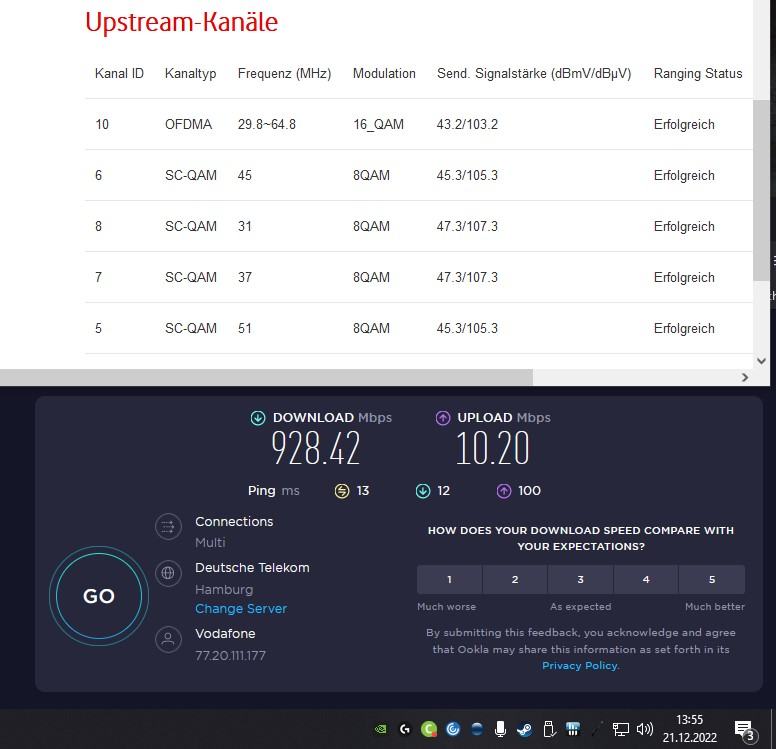Click the globe server icon
This screenshot has height=749, width=776.
pyautogui.click(x=168, y=573)
